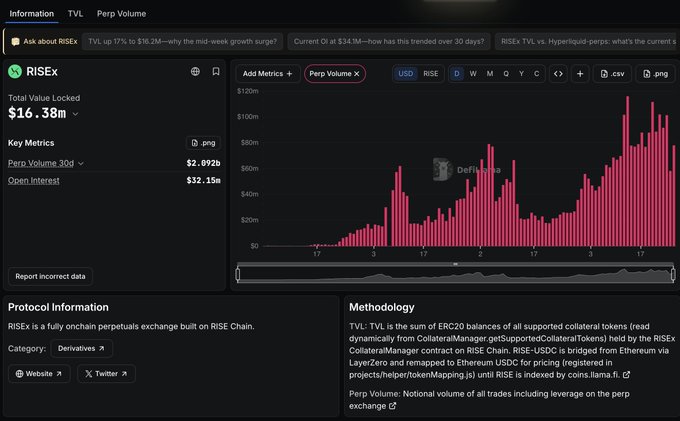Switch to the Information tab
Screen dimensions: 680x421
(32, 13)
